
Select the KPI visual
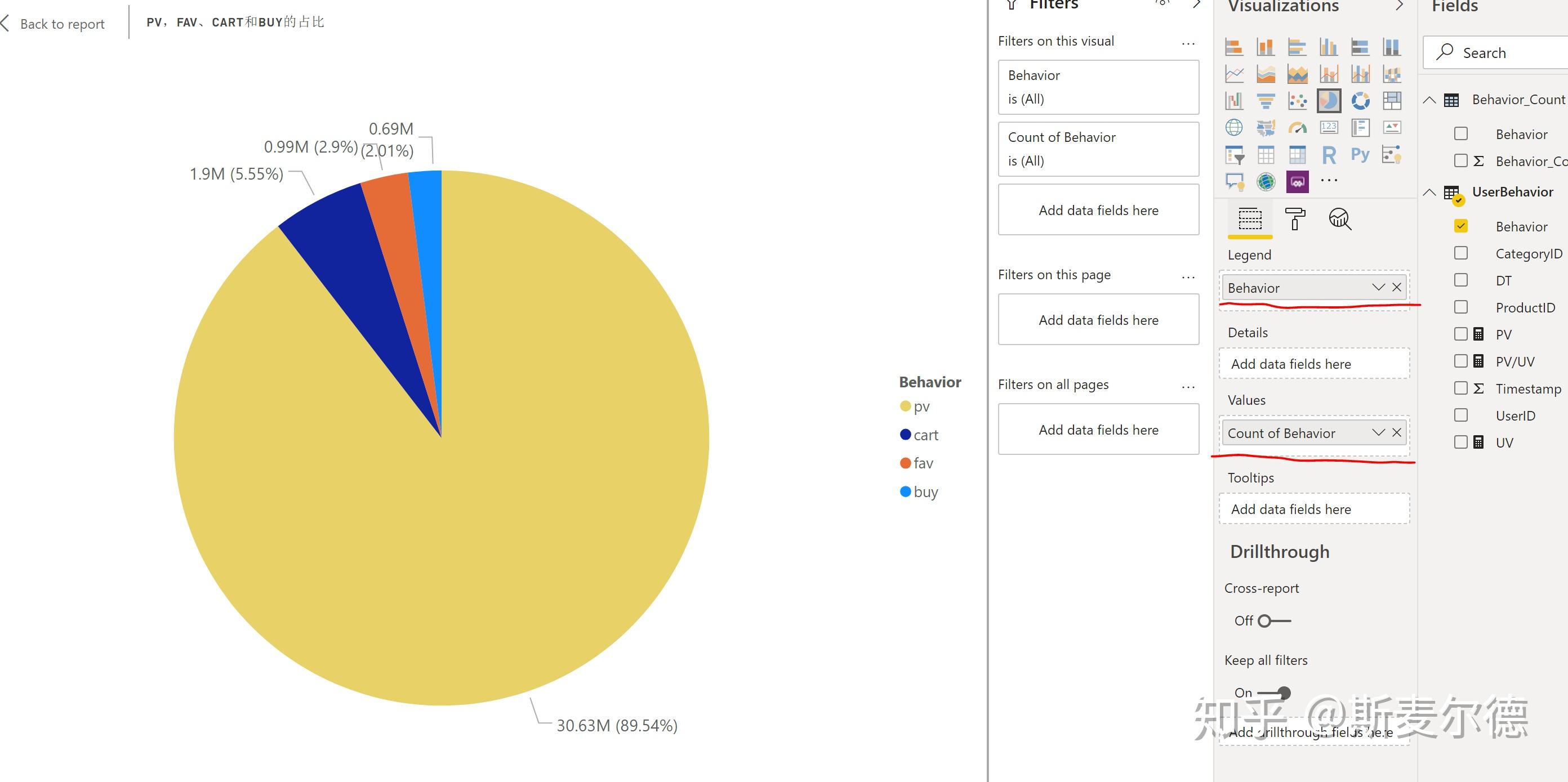point(1392,127)
